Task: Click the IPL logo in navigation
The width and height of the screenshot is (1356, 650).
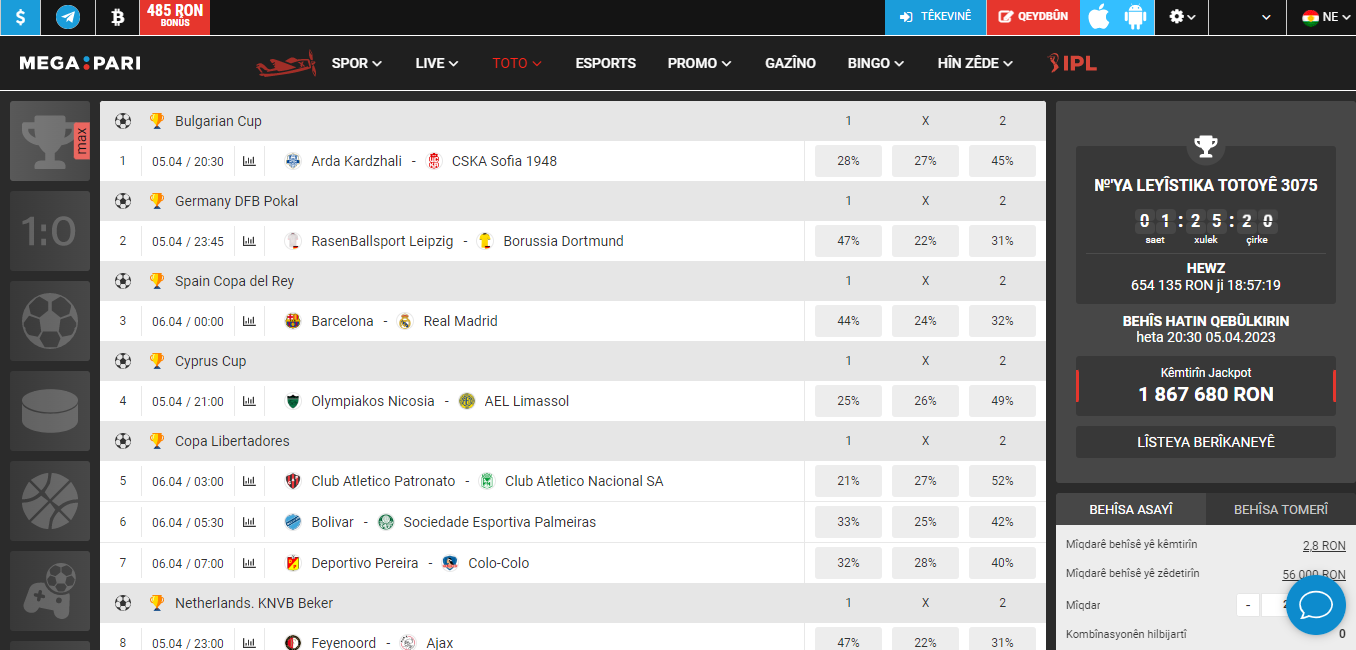Action: [1072, 63]
